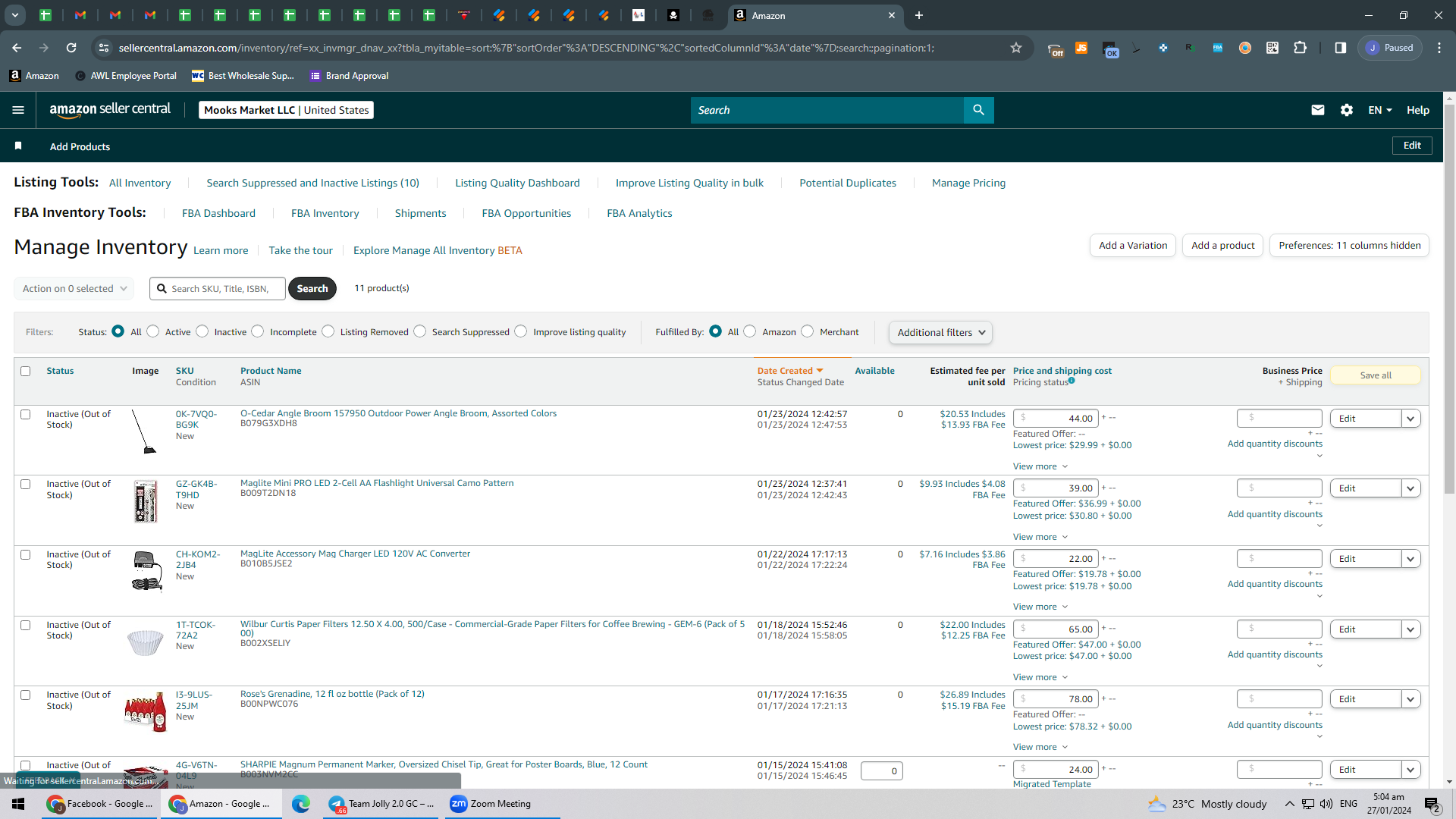Open the EN language dropdown
The width and height of the screenshot is (1456, 819).
(x=1380, y=110)
